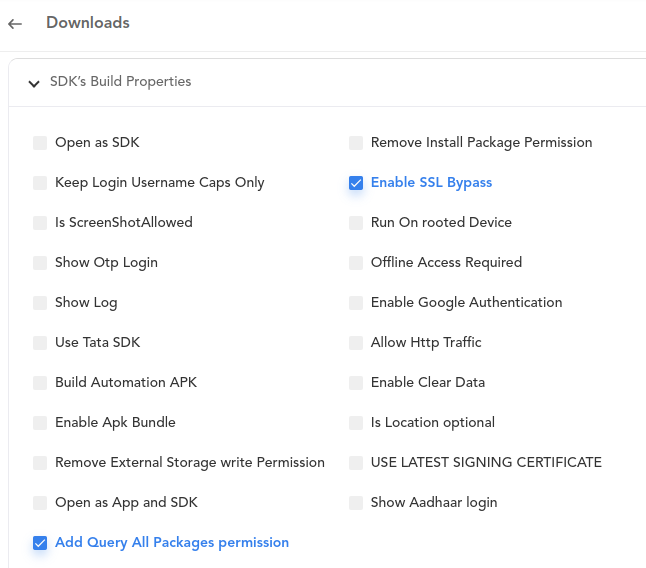Check Remove Install Package Permission
This screenshot has height=568, width=646.
click(356, 143)
